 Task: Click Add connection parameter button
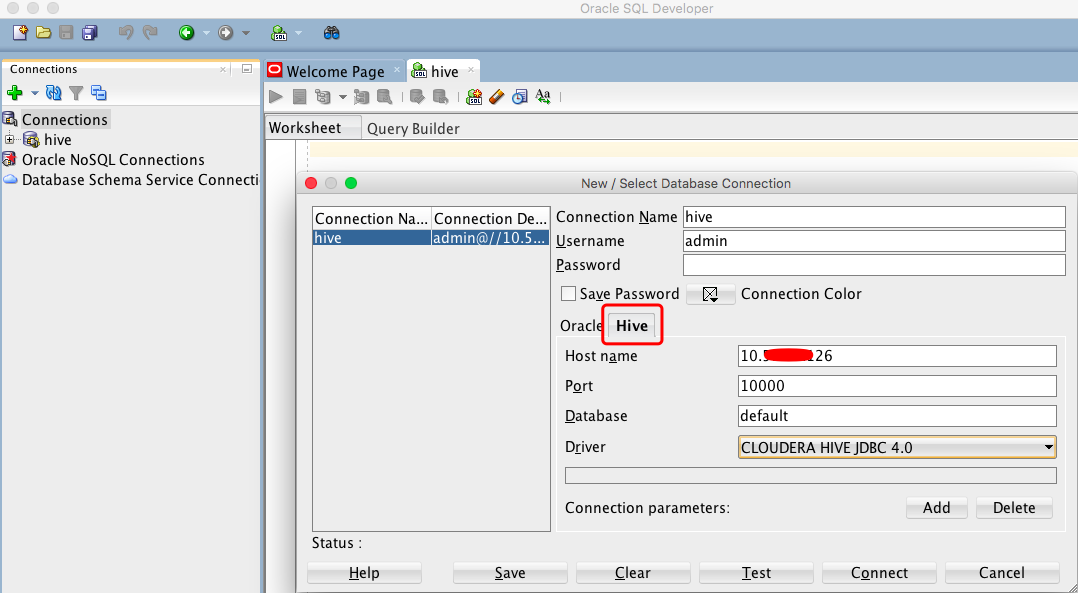tap(936, 508)
